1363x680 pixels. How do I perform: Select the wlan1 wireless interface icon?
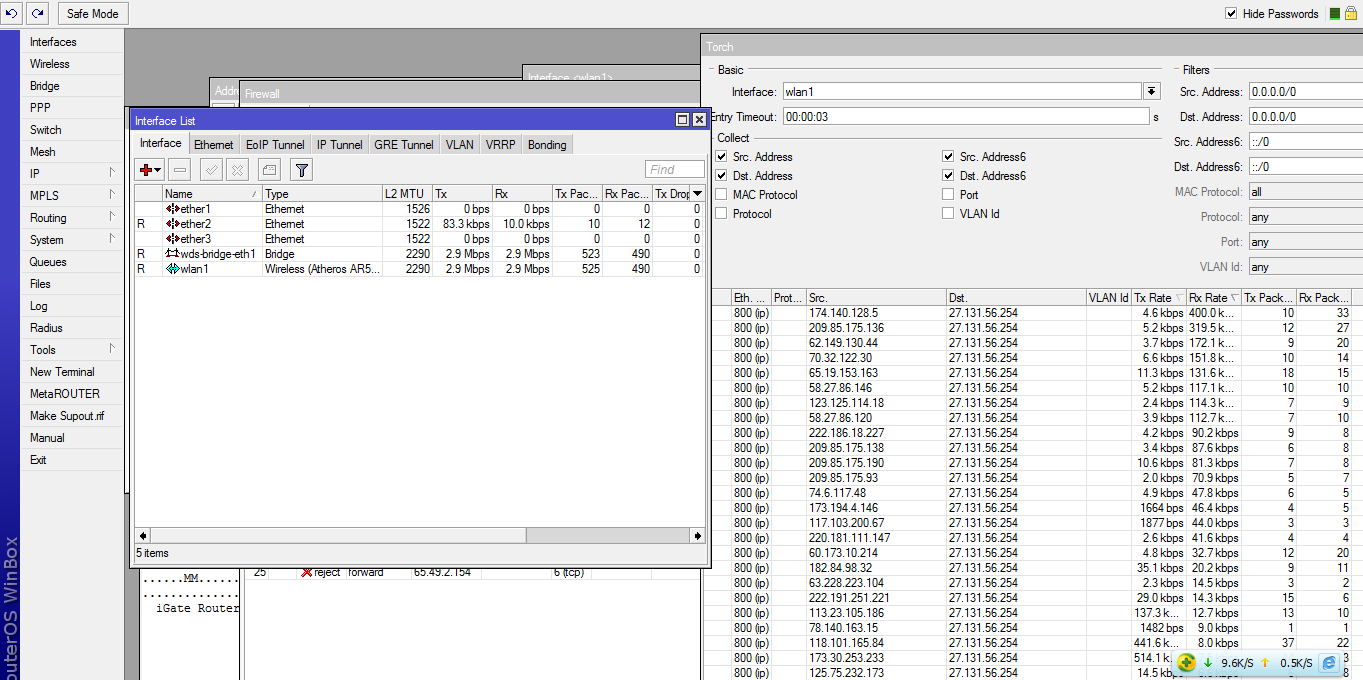(172, 269)
